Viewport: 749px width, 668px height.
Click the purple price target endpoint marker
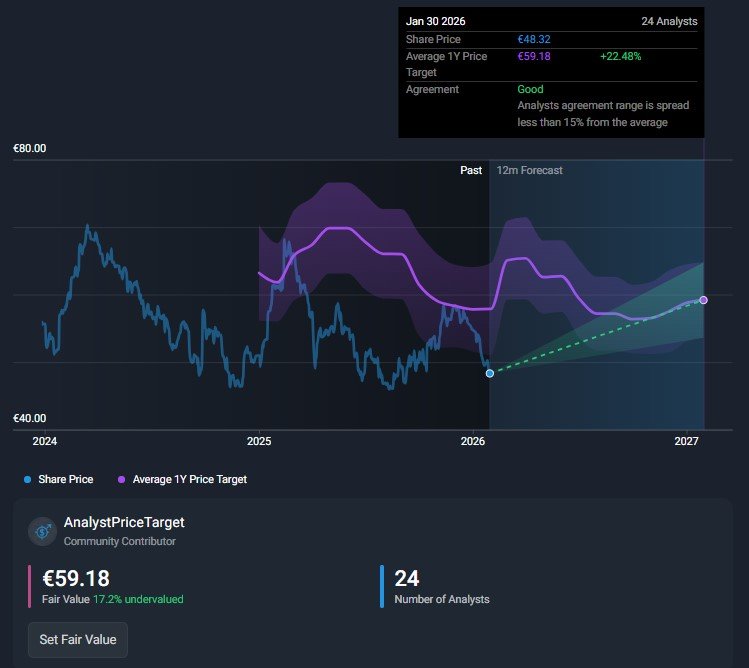pyautogui.click(x=704, y=300)
